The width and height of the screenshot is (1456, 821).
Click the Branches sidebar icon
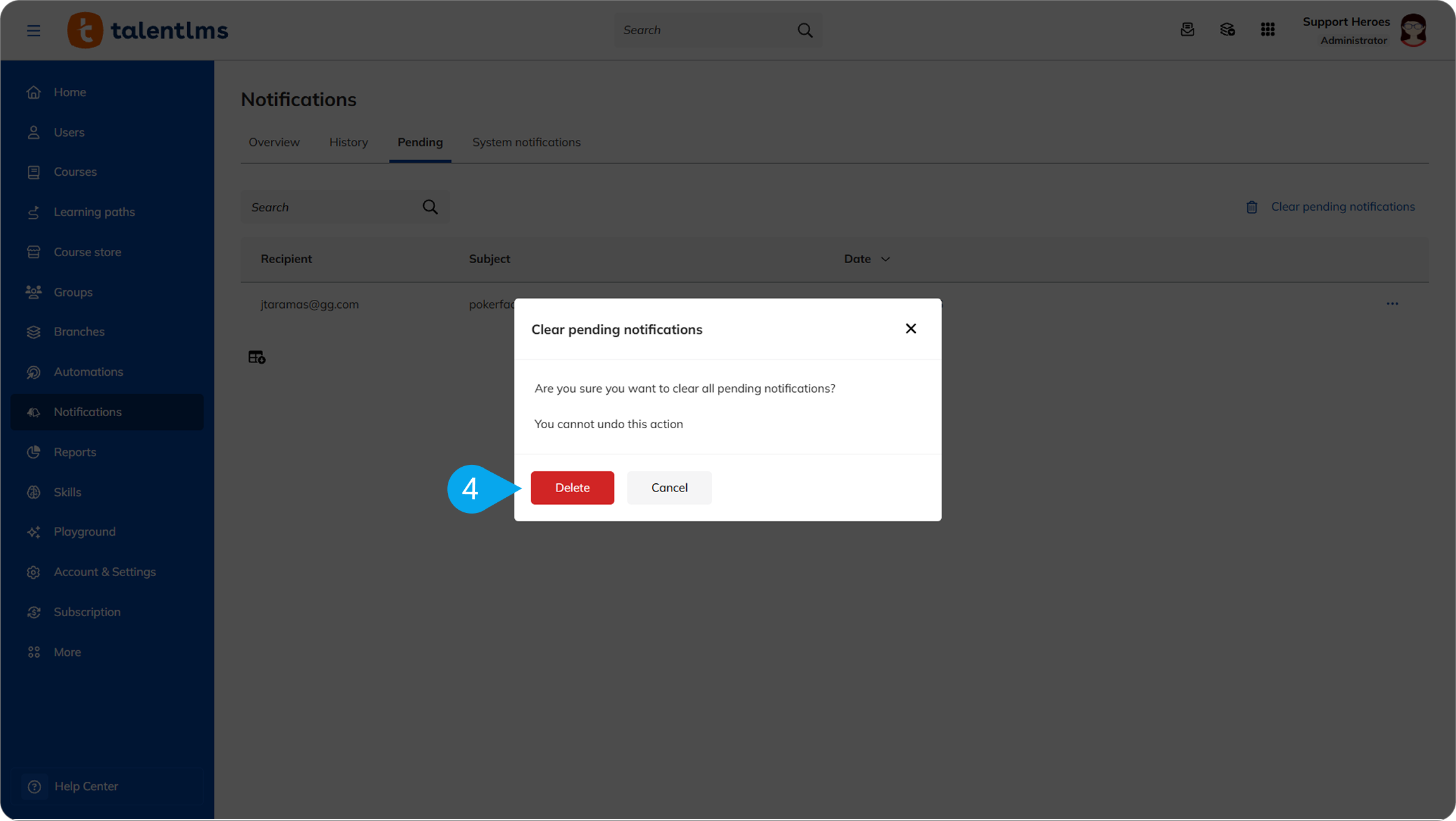click(34, 332)
